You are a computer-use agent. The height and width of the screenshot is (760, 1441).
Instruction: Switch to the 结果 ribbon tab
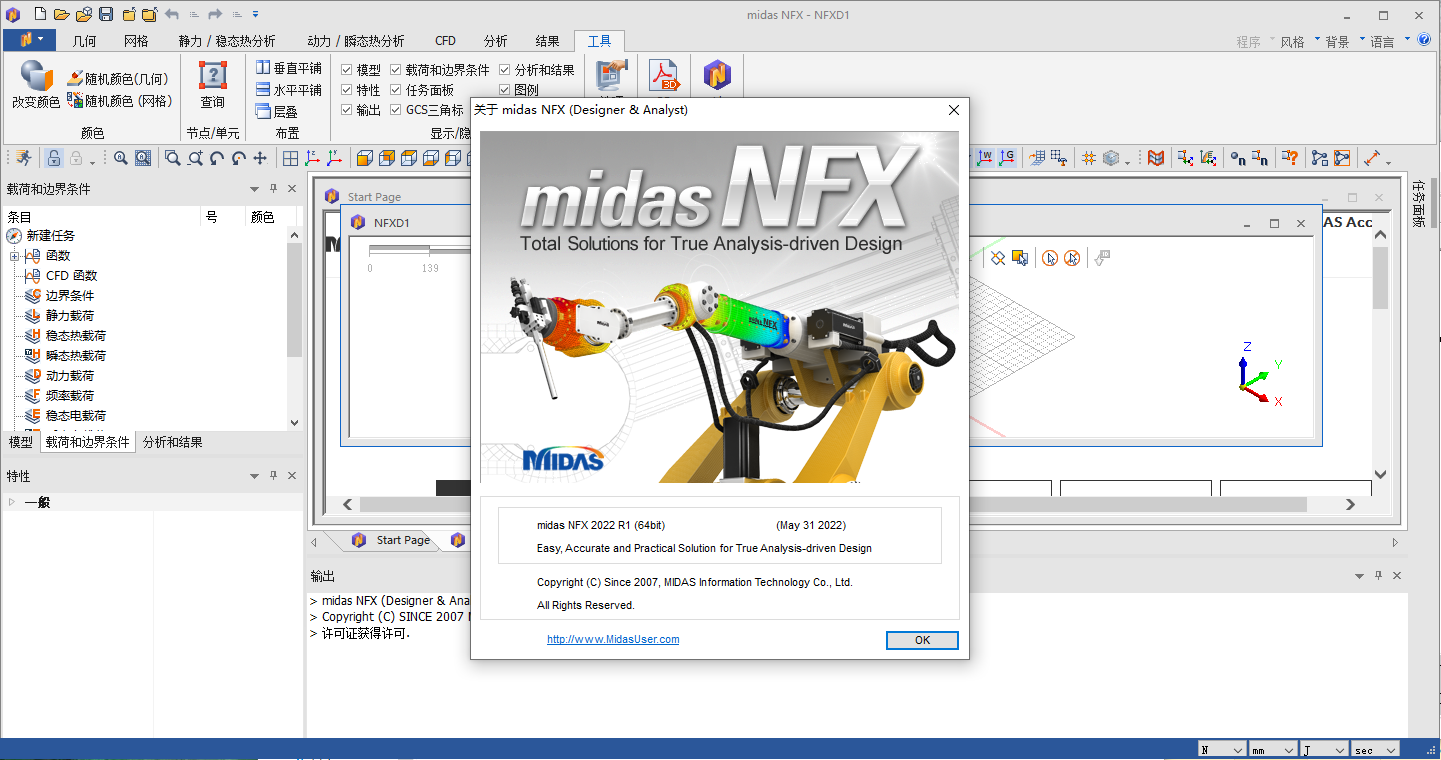coord(547,41)
